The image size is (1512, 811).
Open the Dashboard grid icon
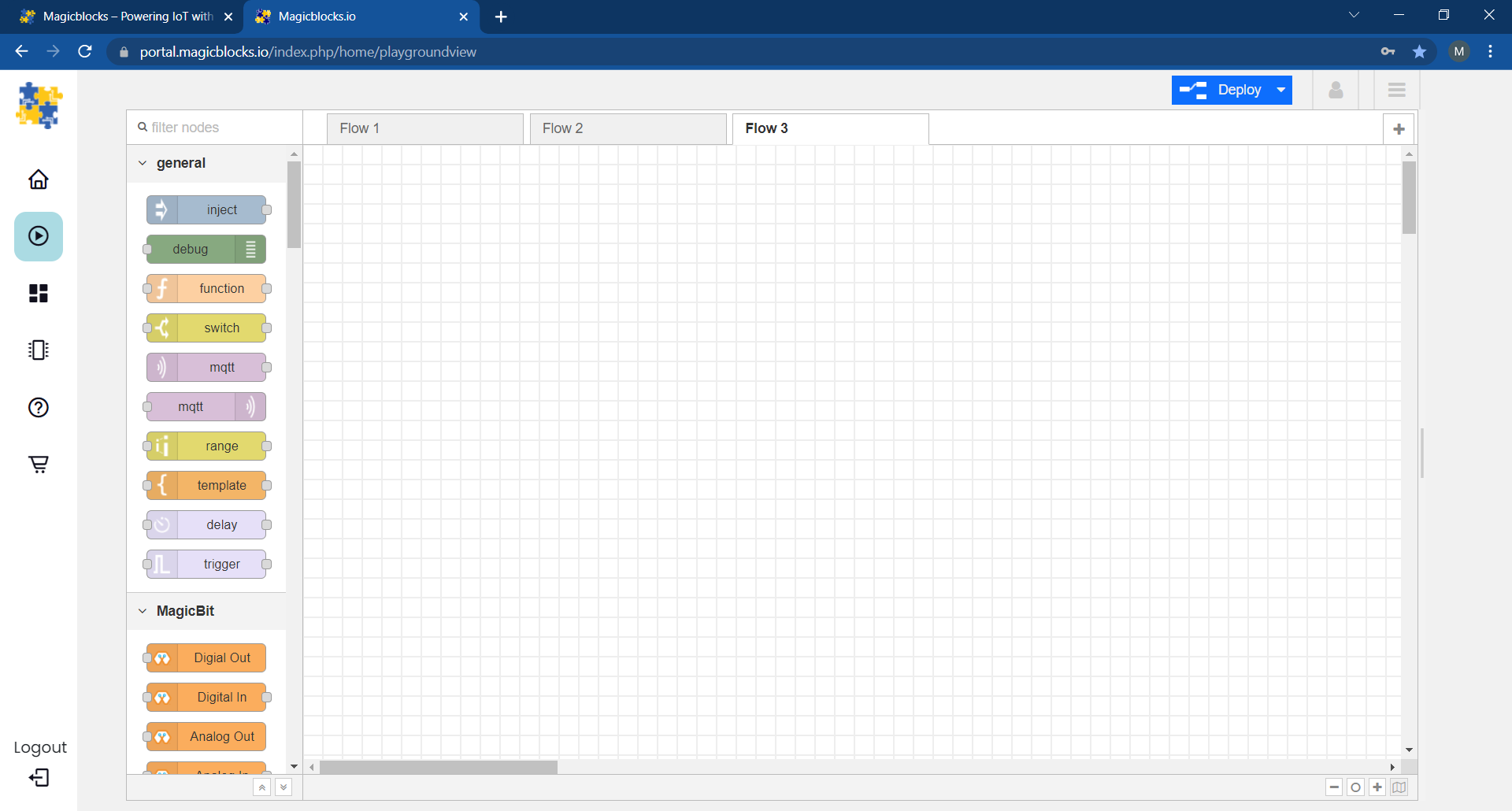(39, 294)
